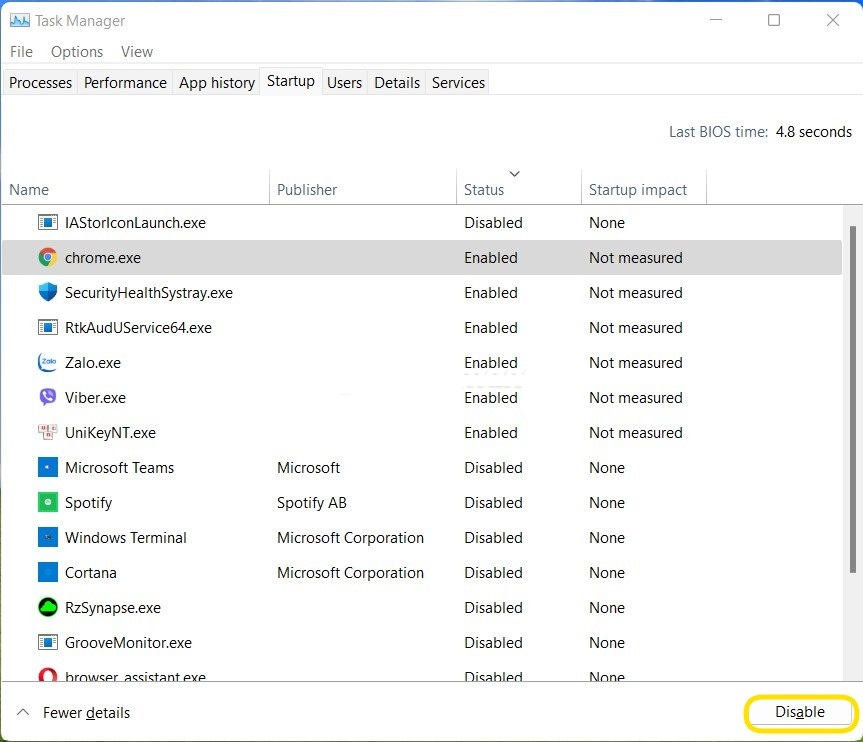This screenshot has height=742, width=863.
Task: Sort entries by the Publisher column
Action: pyautogui.click(x=306, y=189)
